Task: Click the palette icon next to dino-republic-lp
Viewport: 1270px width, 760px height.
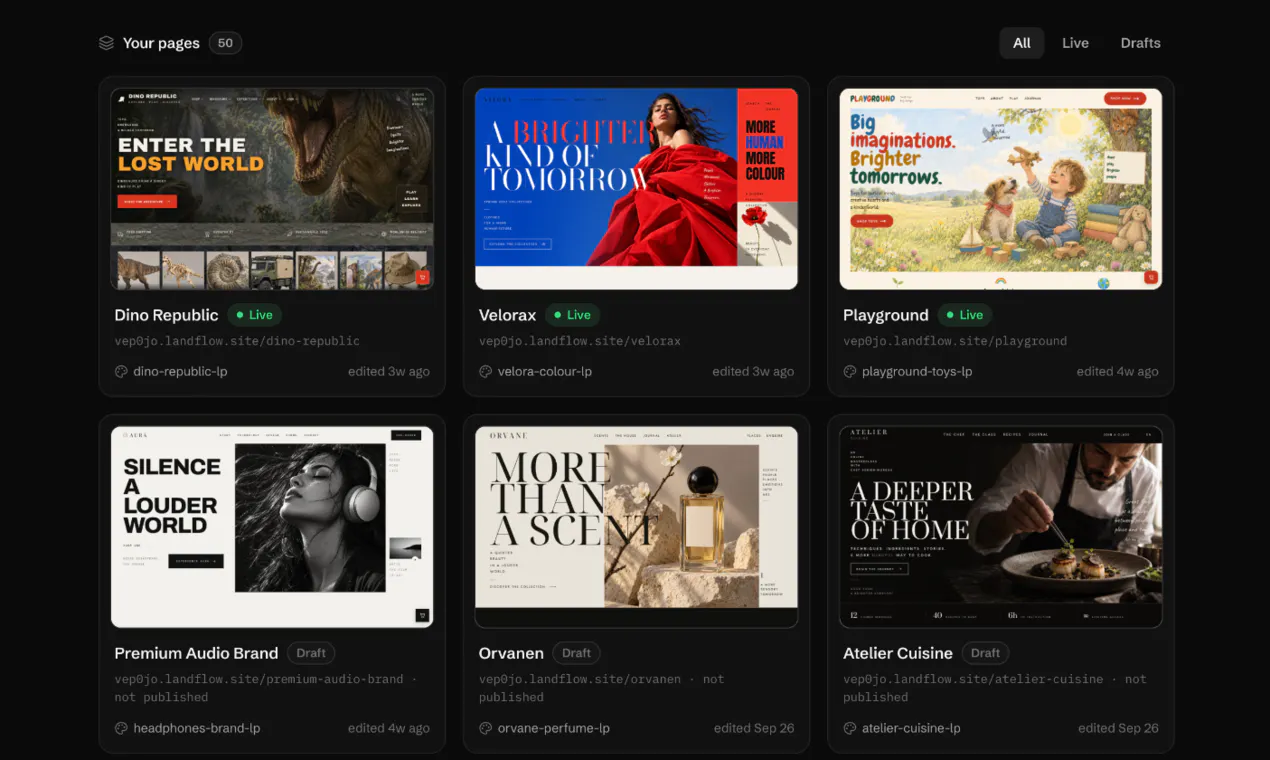Action: [x=121, y=371]
